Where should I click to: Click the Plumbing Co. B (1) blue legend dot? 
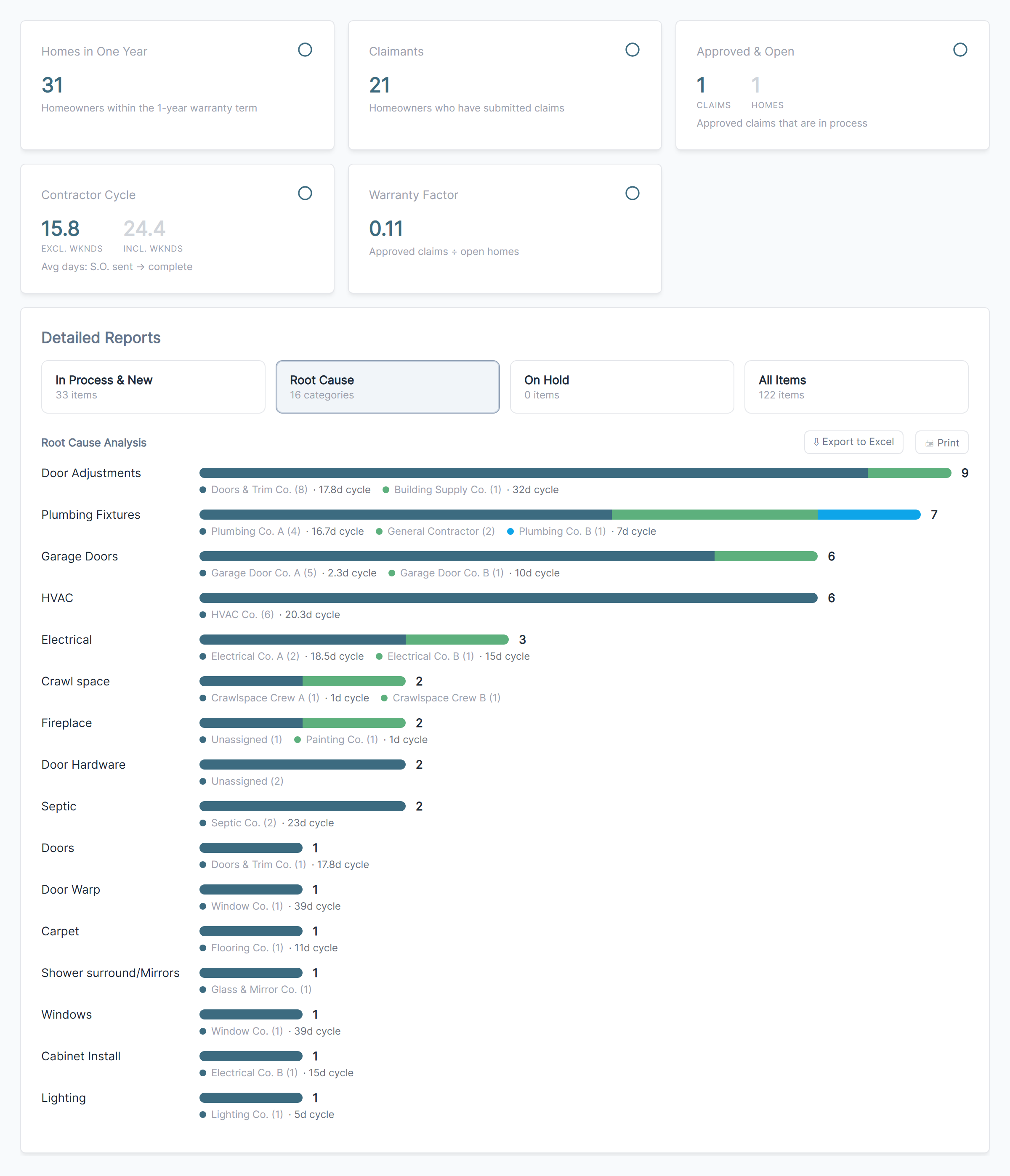(x=510, y=531)
